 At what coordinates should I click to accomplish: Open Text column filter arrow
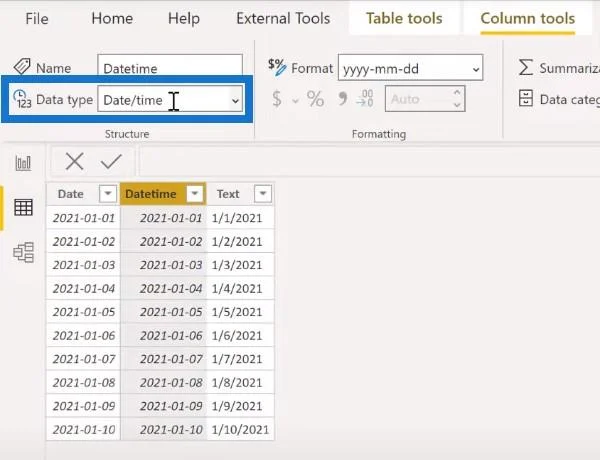click(x=263, y=194)
